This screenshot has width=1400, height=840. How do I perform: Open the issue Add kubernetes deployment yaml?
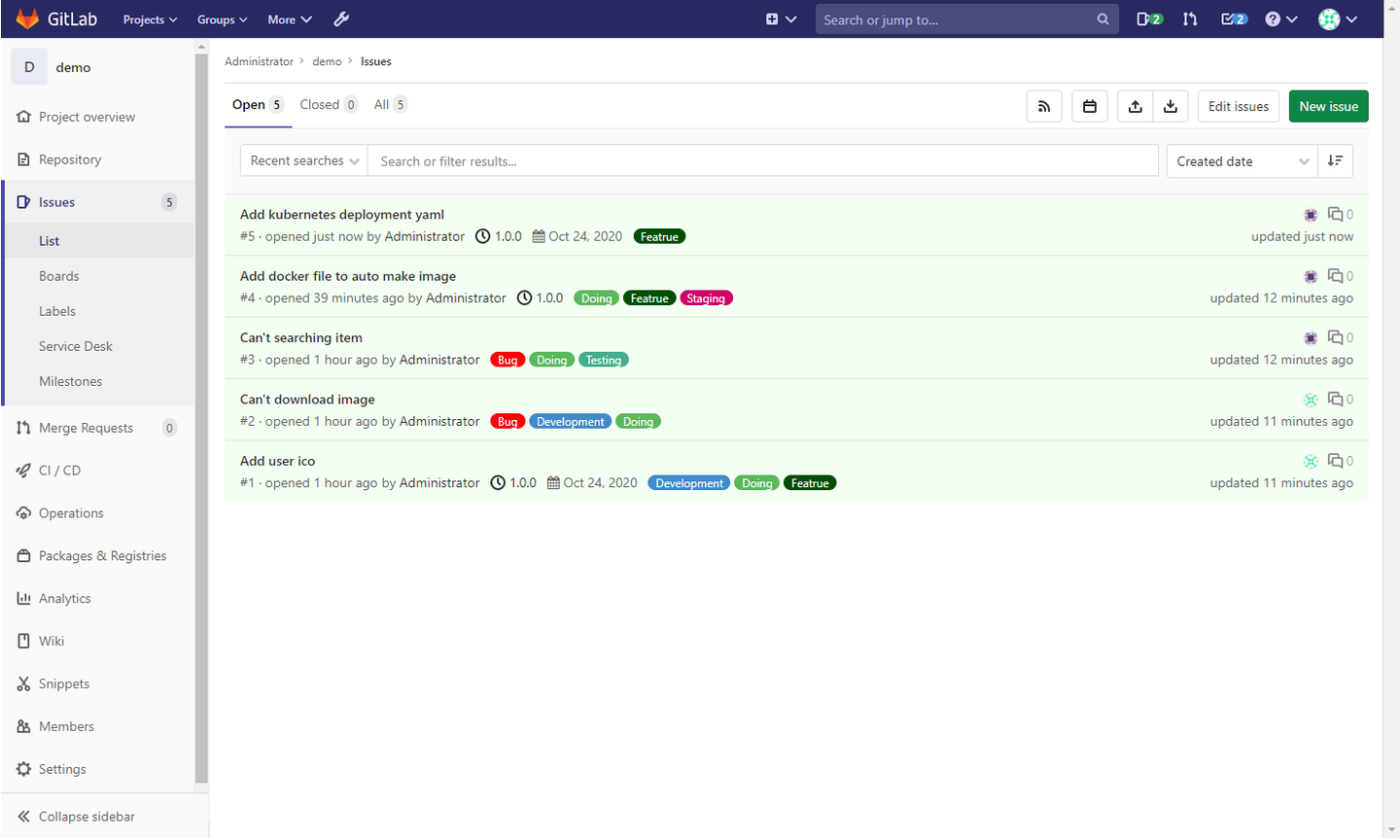tap(342, 214)
